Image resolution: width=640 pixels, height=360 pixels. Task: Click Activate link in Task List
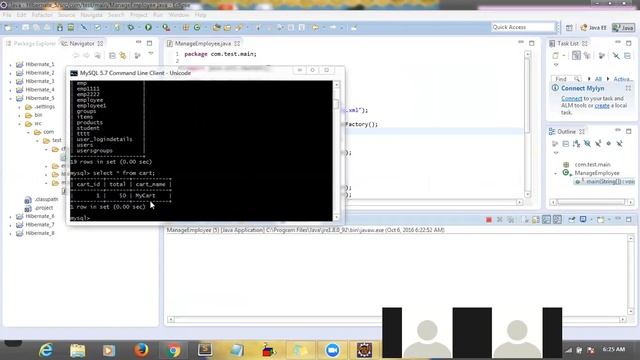623,79
